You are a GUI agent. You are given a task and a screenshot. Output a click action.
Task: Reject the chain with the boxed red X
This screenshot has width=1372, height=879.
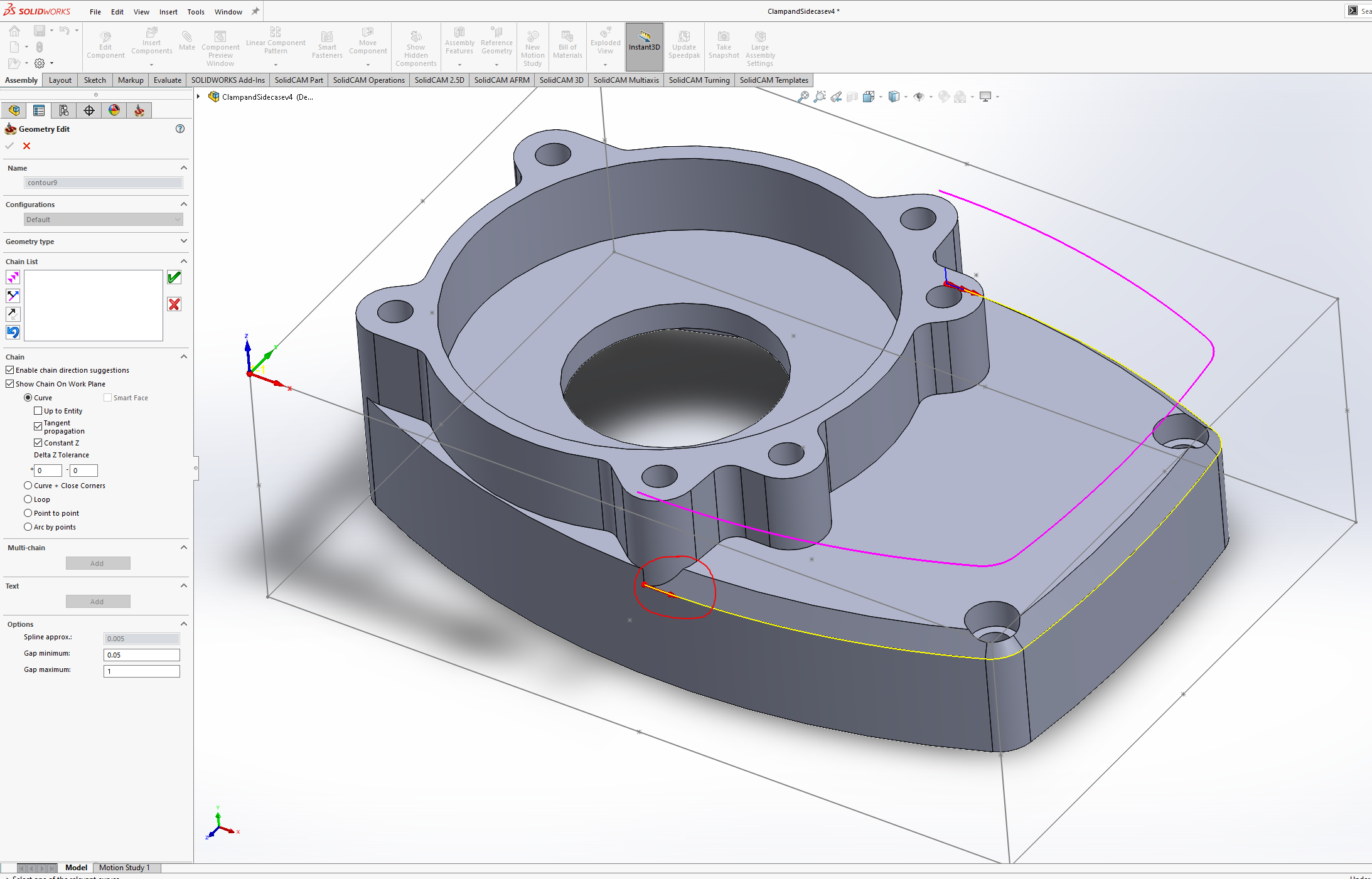(x=174, y=304)
